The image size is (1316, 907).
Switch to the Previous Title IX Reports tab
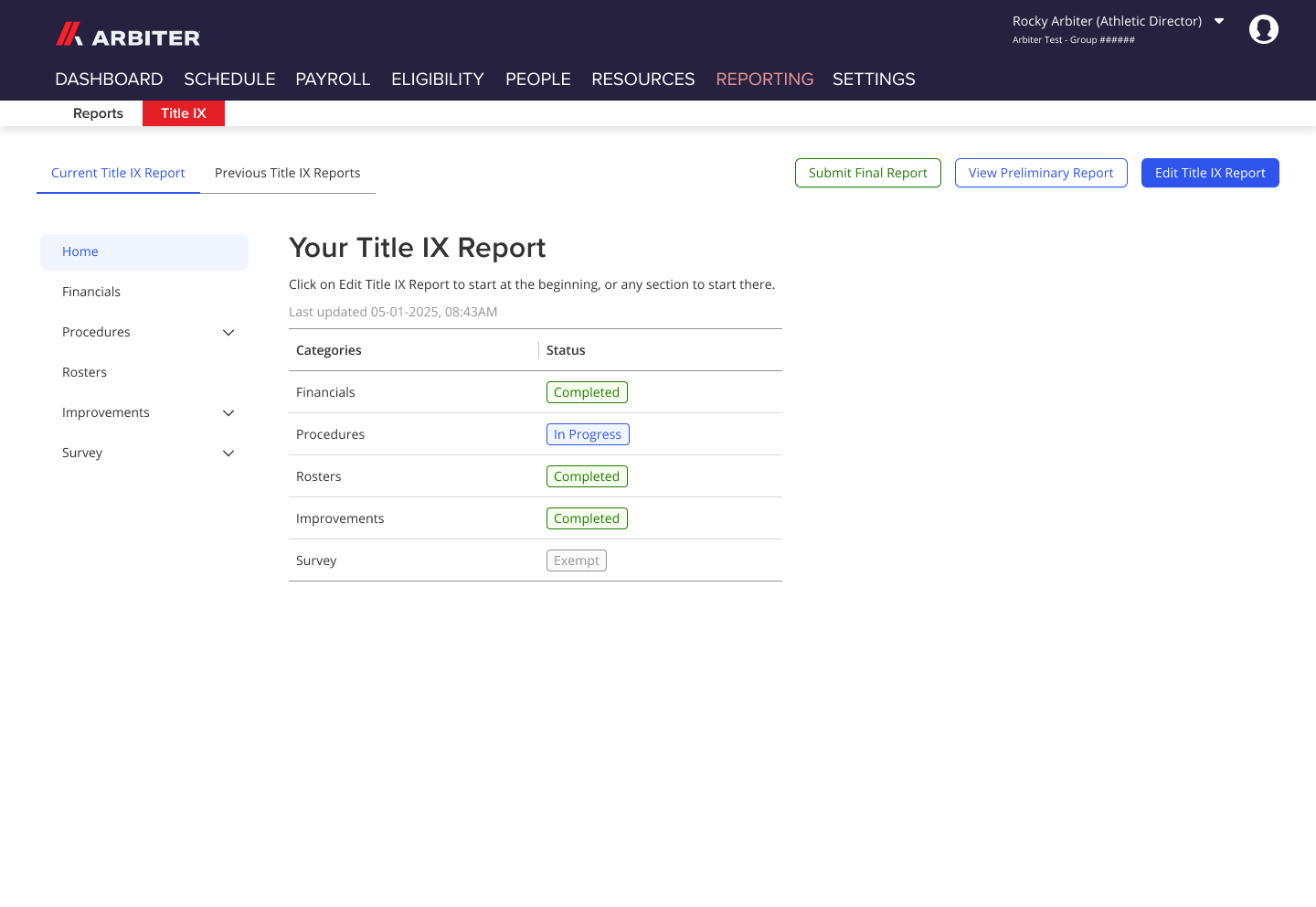287,173
